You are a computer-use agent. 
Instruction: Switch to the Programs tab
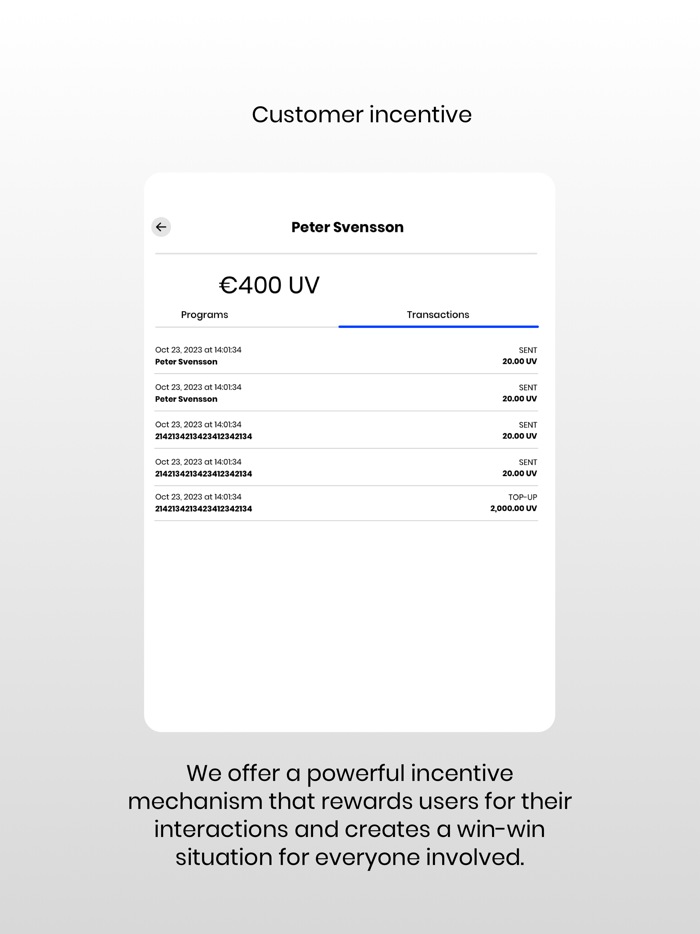pos(204,315)
